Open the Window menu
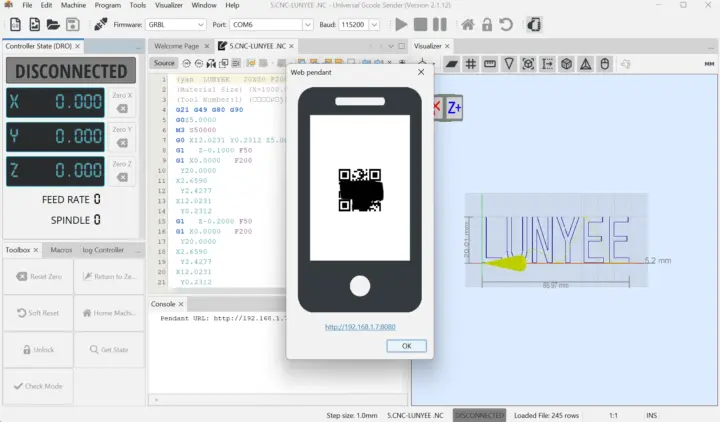This screenshot has height=422, width=720. [x=204, y=5]
